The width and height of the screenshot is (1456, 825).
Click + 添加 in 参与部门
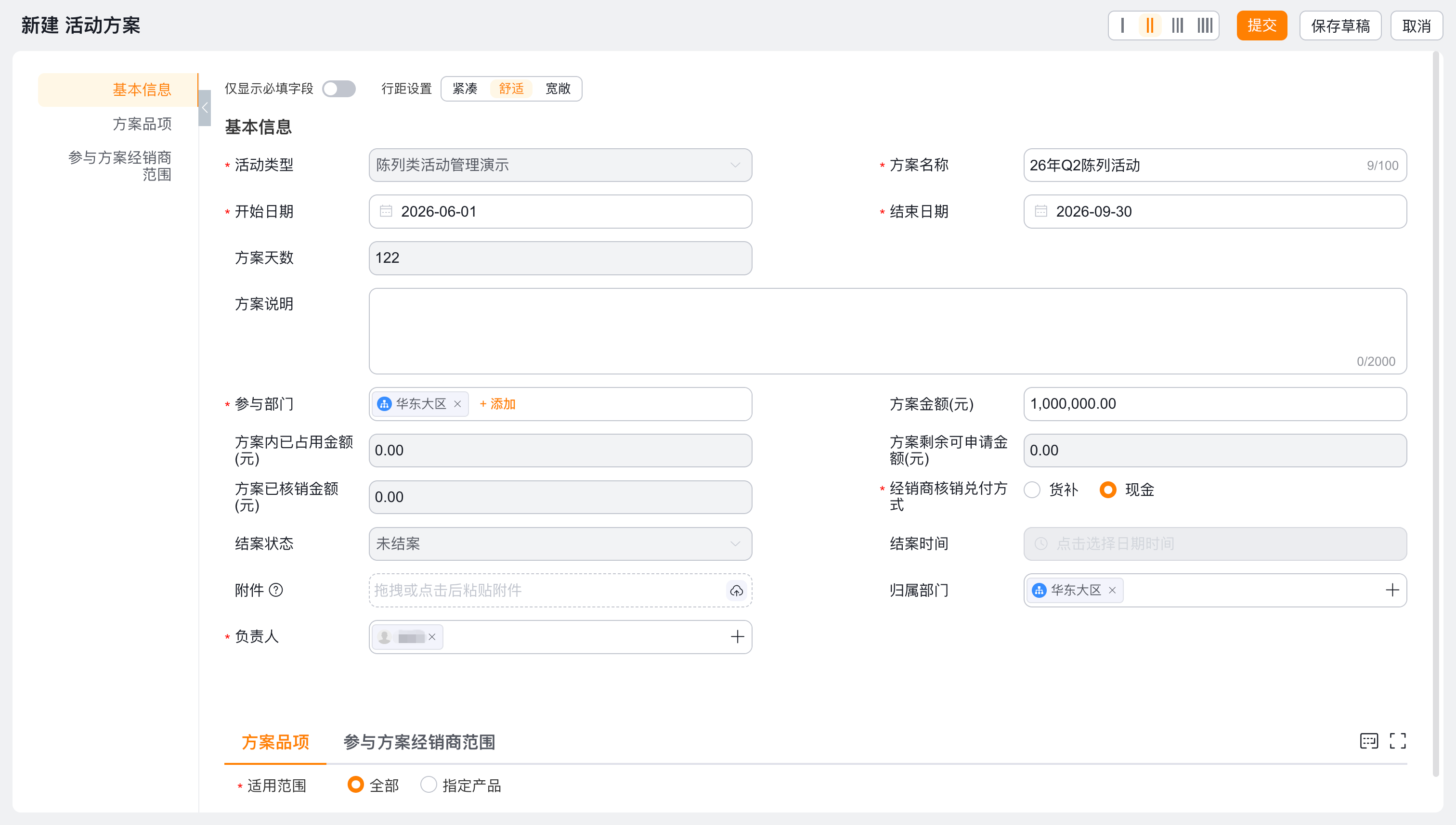pos(498,404)
